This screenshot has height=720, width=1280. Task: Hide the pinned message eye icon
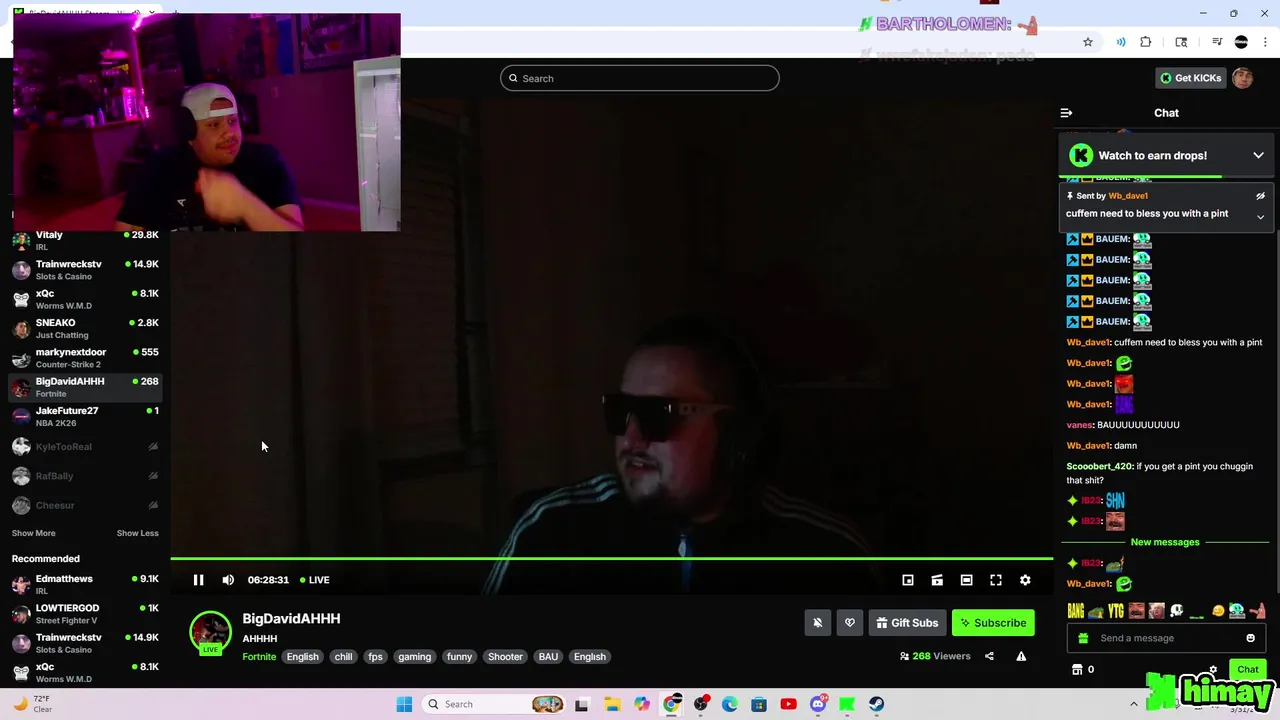tap(1260, 196)
